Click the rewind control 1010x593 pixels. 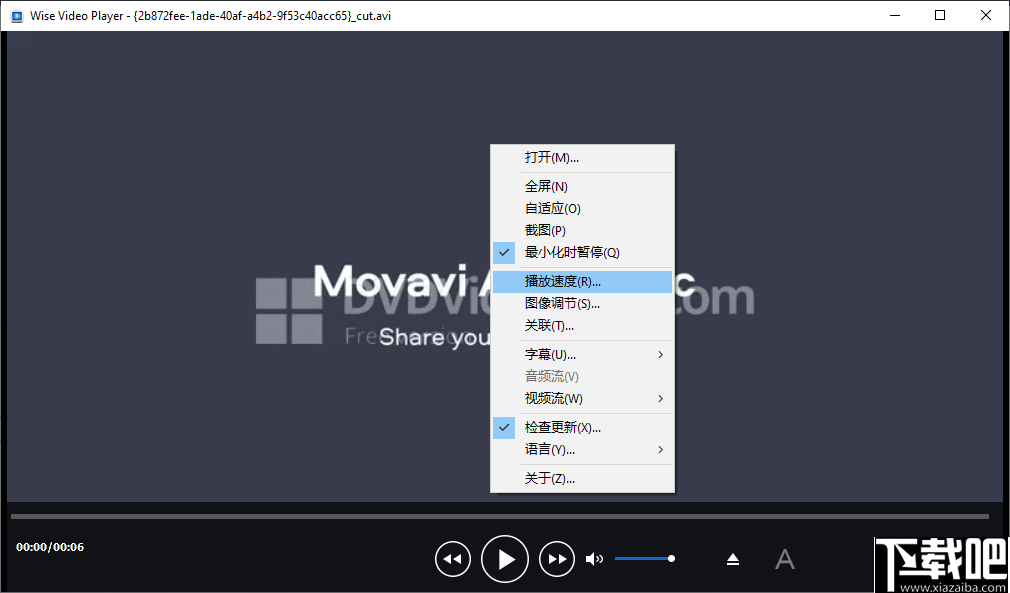(x=453, y=558)
